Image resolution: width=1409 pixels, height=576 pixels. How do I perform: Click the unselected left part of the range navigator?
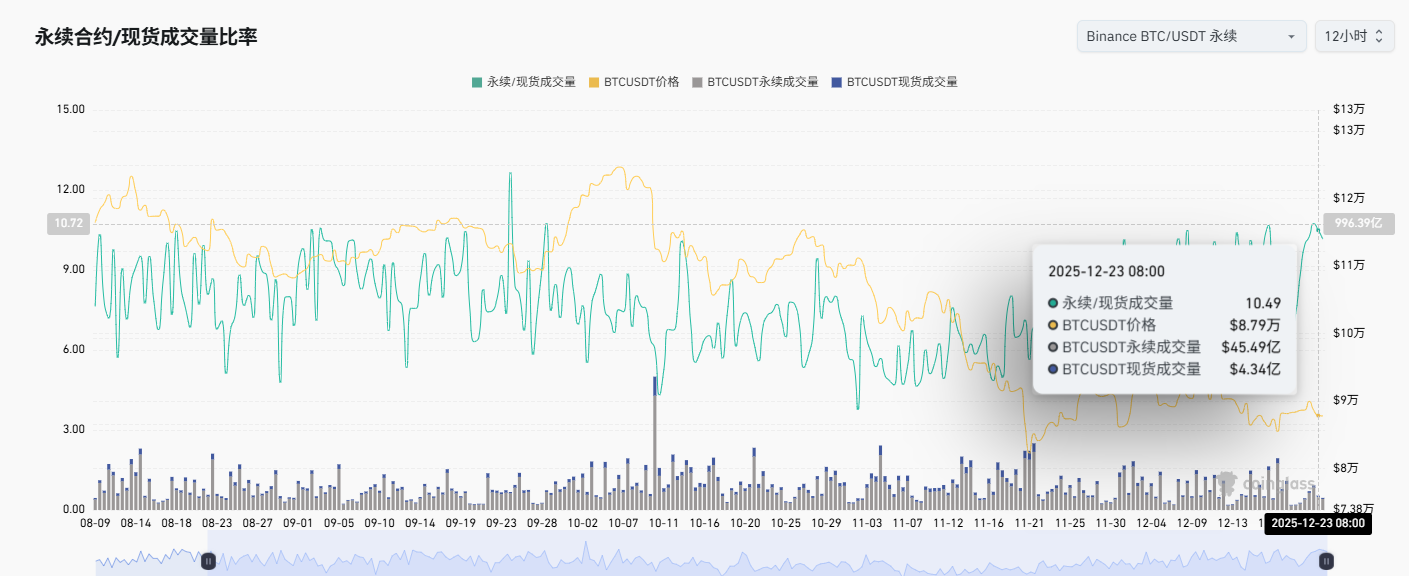[x=150, y=561]
